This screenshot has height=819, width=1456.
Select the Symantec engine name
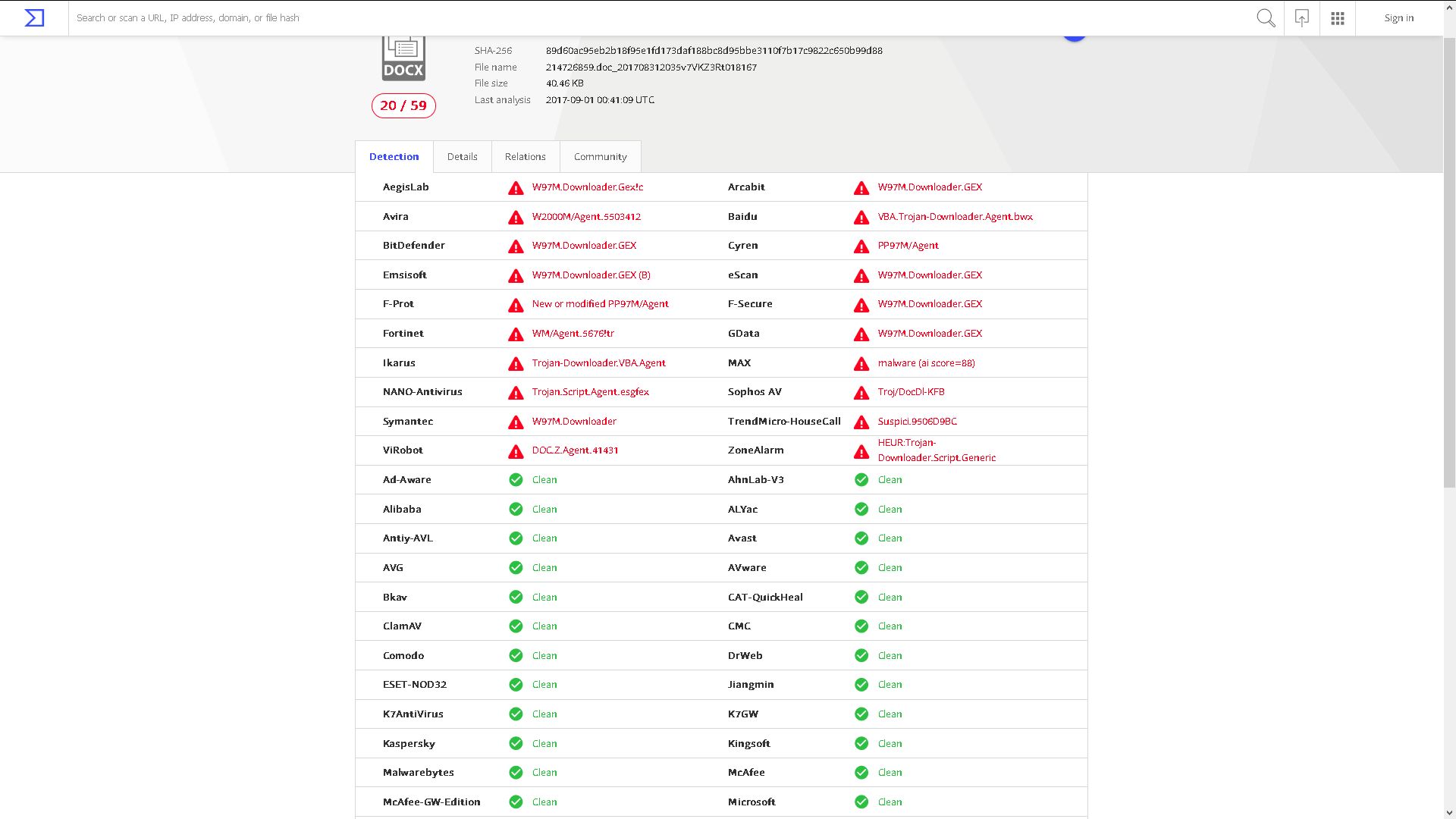pyautogui.click(x=408, y=422)
